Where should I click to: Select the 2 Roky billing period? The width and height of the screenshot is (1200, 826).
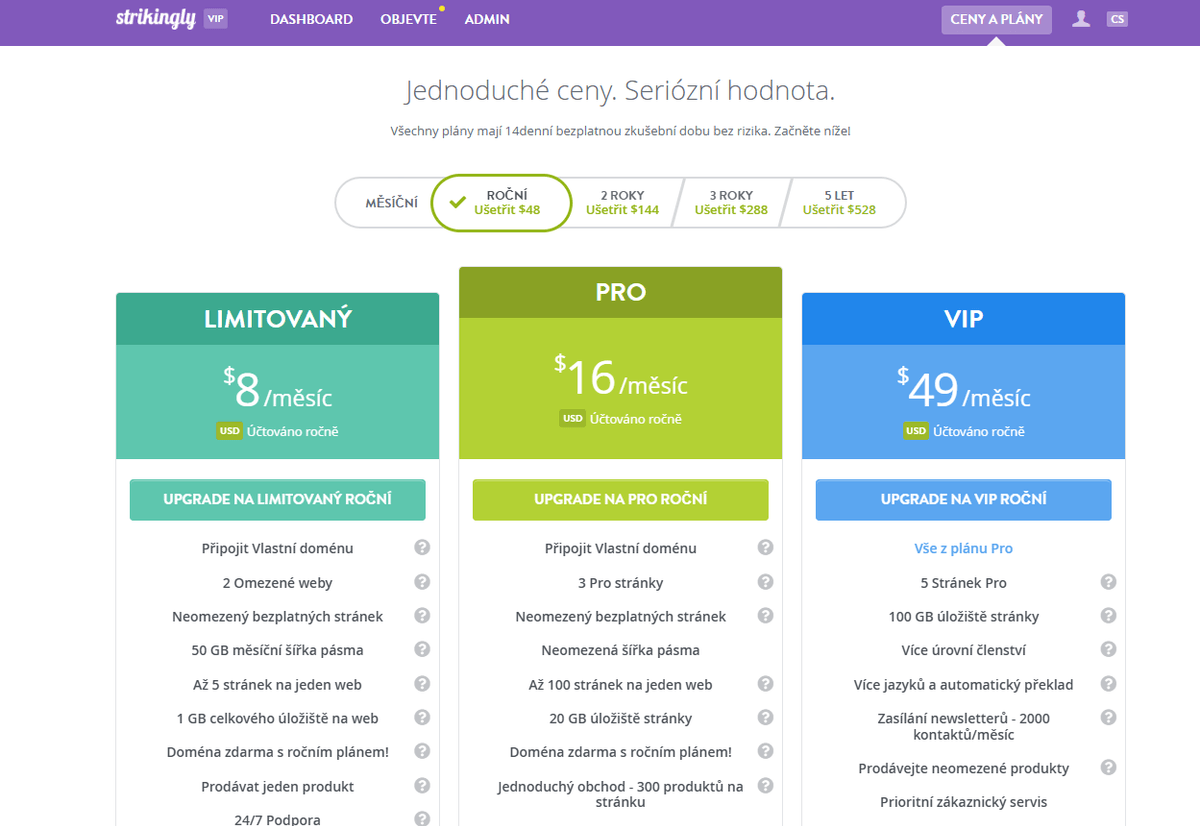pyautogui.click(x=622, y=203)
